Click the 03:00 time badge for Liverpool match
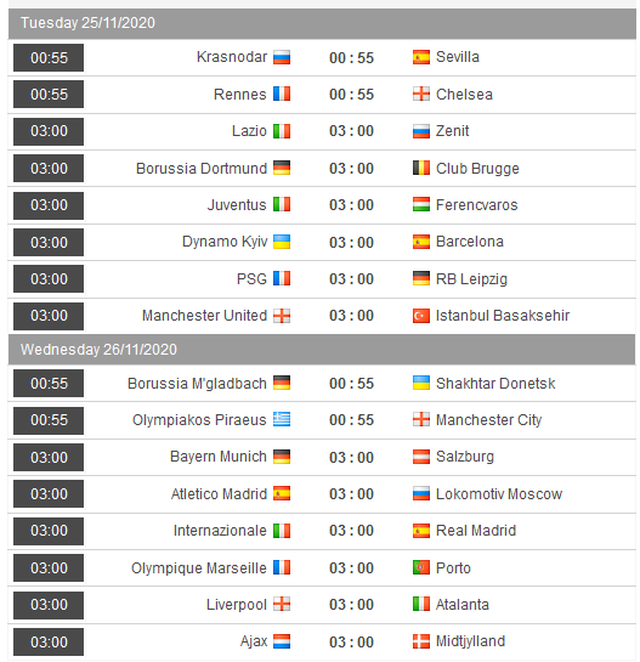The width and height of the screenshot is (640, 662). point(49,605)
